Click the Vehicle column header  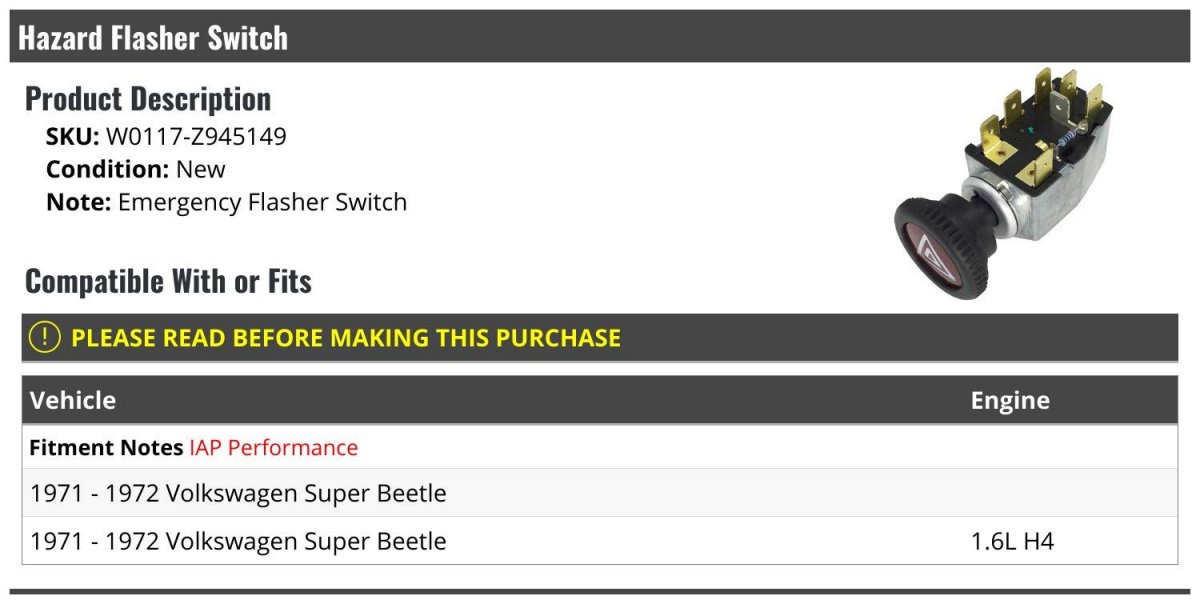point(73,400)
